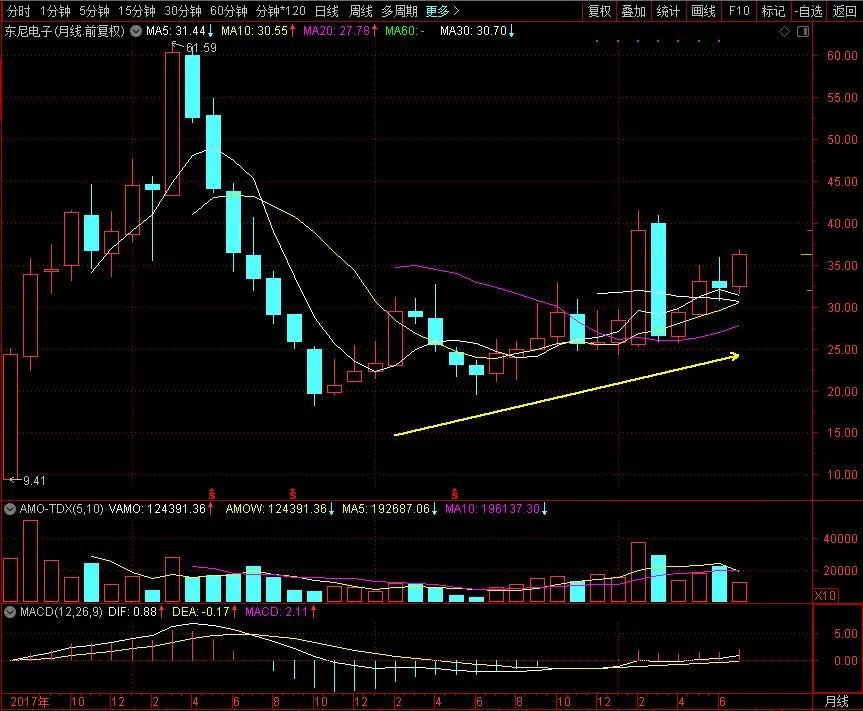The height and width of the screenshot is (711, 863).
Task: Click the 返回 back button
Action: pyautogui.click(x=844, y=11)
